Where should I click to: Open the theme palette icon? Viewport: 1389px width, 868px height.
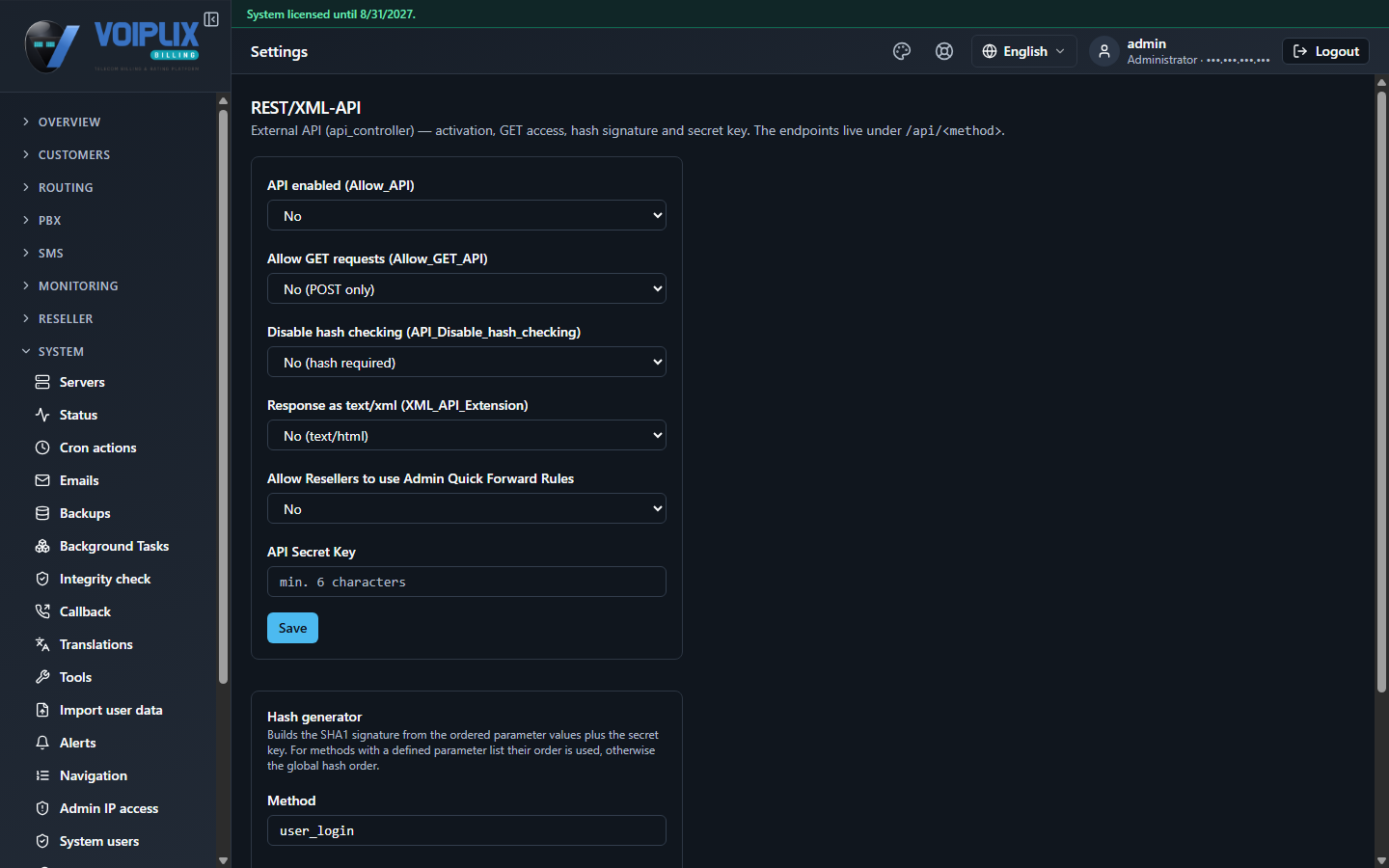pos(902,51)
